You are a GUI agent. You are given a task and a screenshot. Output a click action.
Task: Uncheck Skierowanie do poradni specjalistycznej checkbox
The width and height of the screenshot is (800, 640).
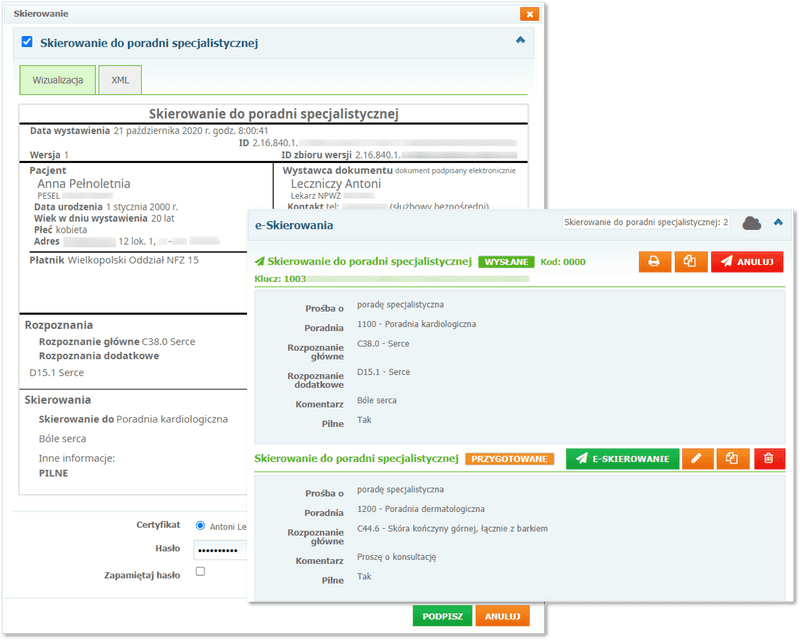[27, 42]
